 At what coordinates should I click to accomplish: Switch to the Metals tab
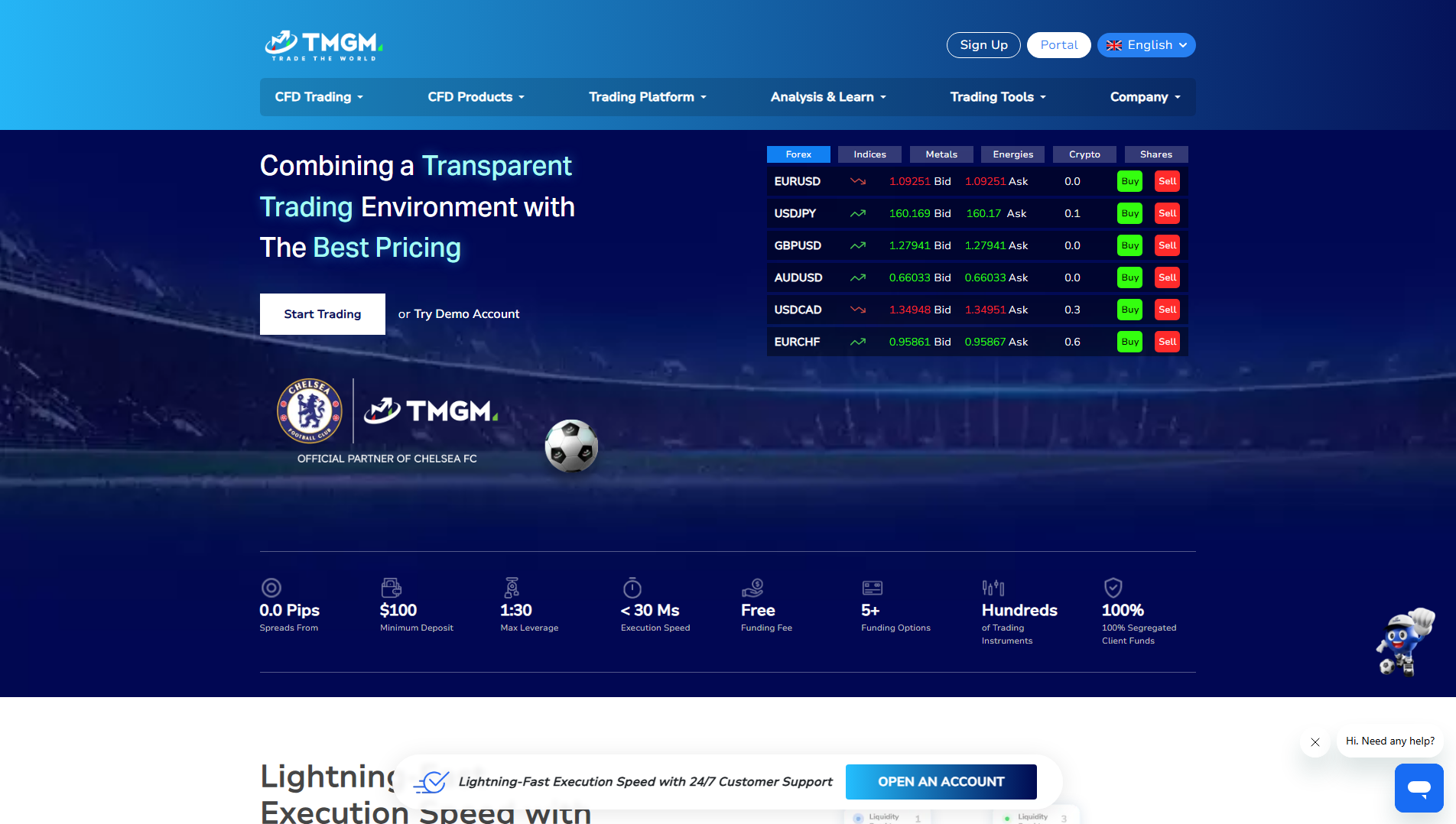tap(941, 154)
